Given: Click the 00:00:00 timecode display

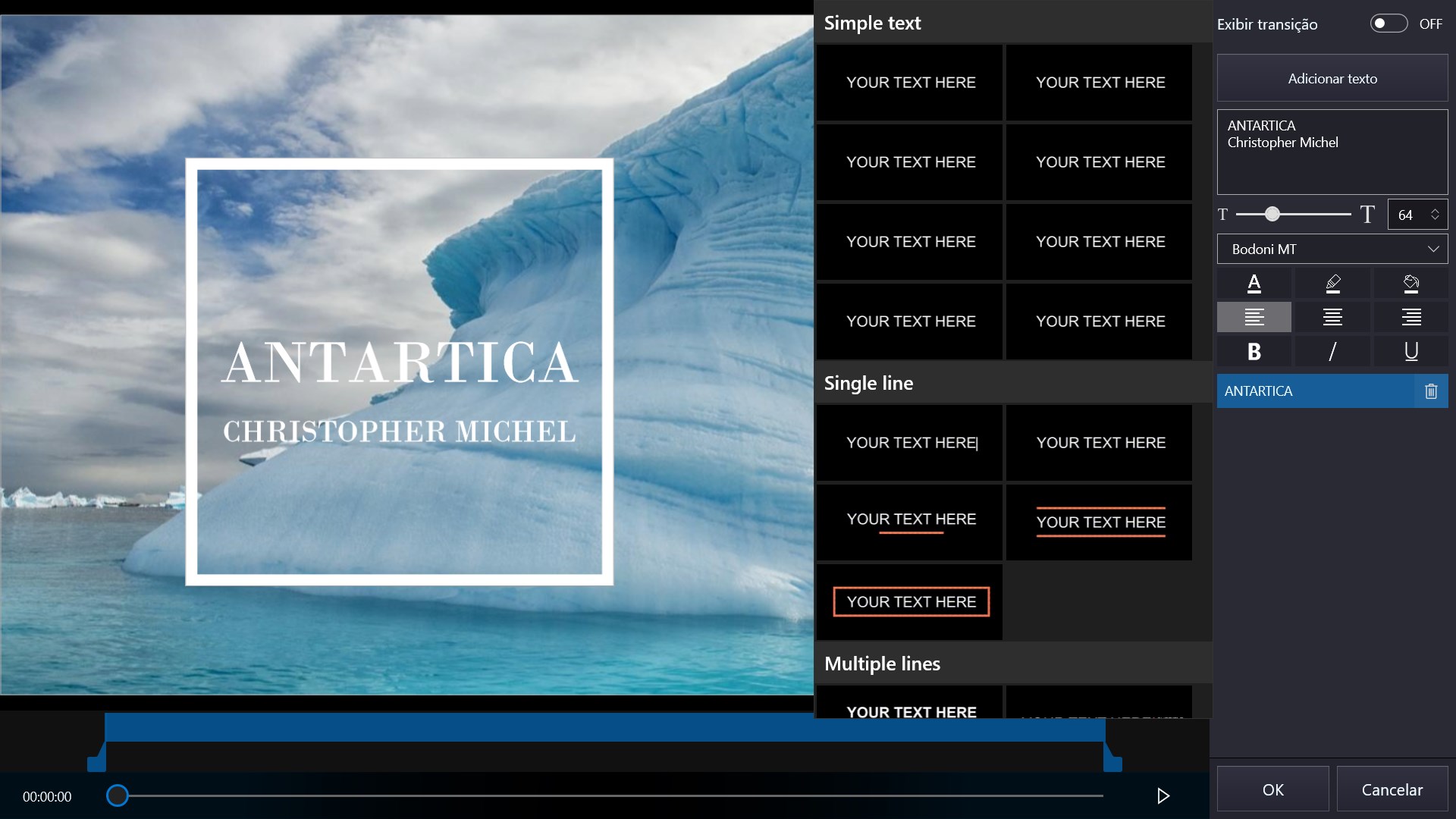Looking at the screenshot, I should 47,797.
